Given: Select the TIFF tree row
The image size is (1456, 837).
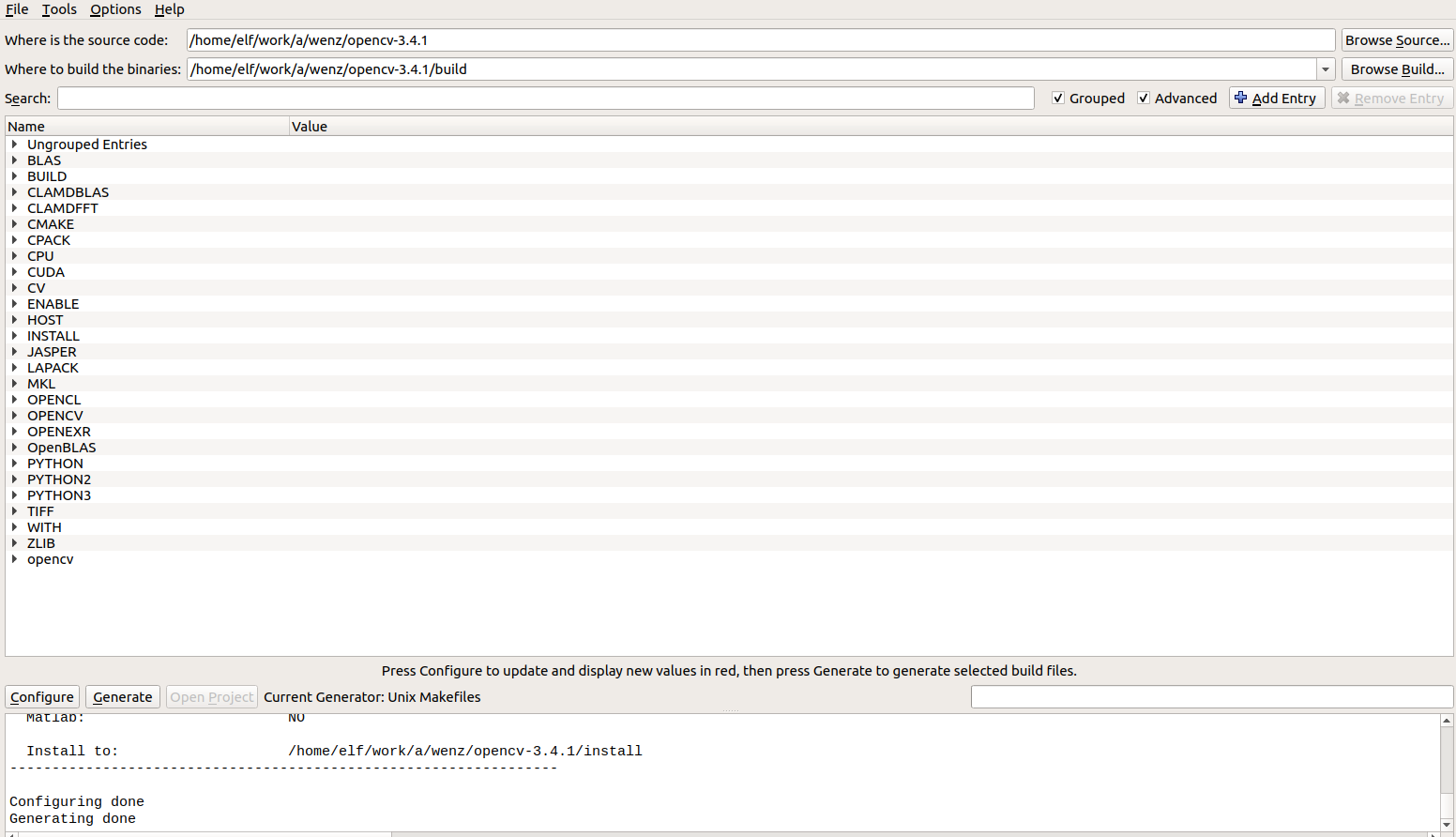Looking at the screenshot, I should click(x=729, y=511).
